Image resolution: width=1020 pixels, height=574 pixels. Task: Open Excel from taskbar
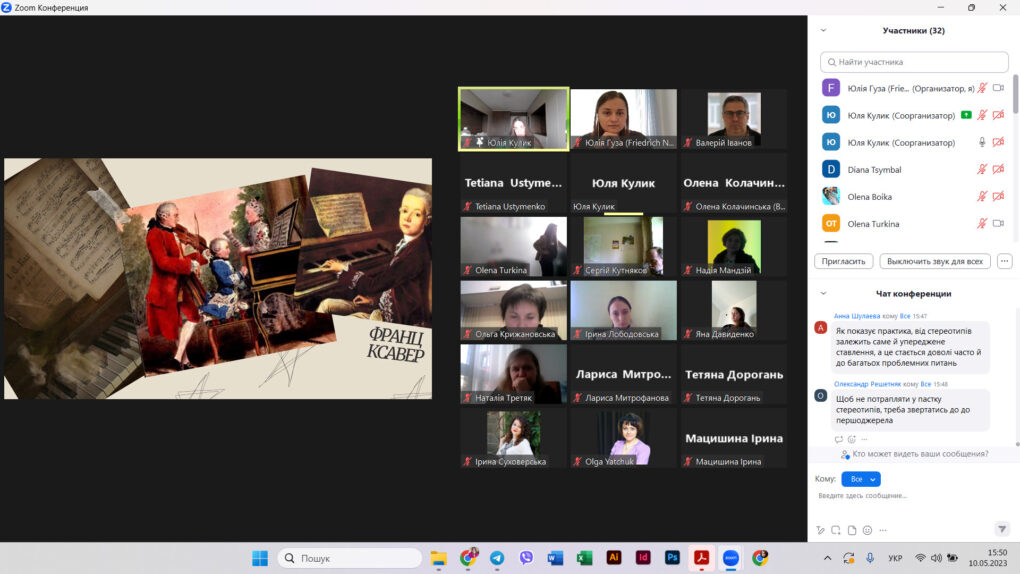click(584, 558)
